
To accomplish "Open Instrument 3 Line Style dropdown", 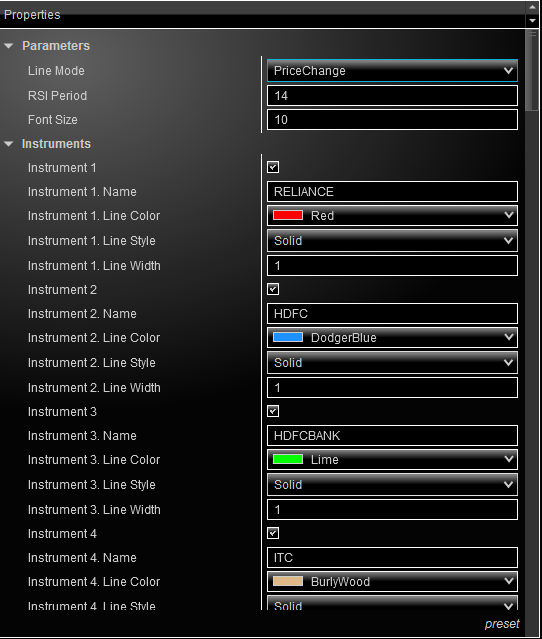I will point(392,485).
